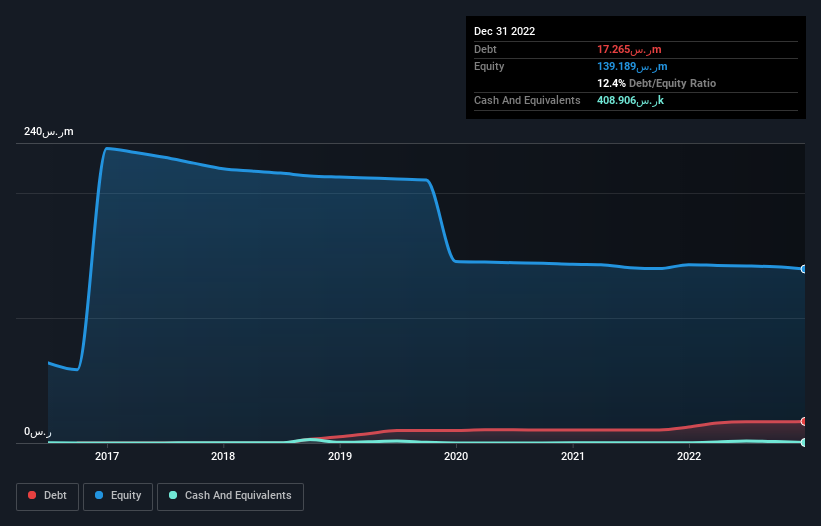Click the Equity value 139.189 in tooltip

(632, 66)
